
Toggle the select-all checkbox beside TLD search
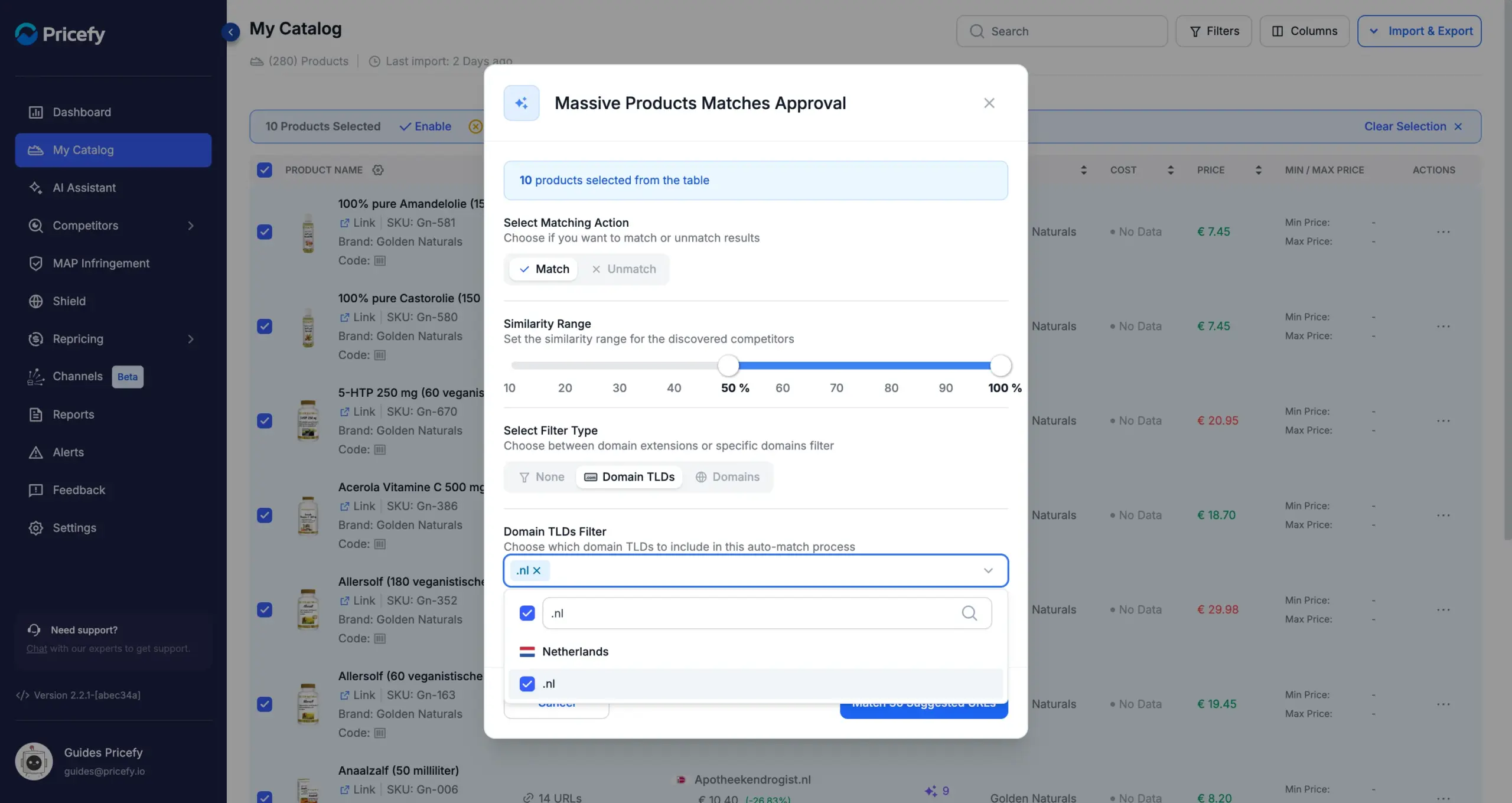(527, 613)
